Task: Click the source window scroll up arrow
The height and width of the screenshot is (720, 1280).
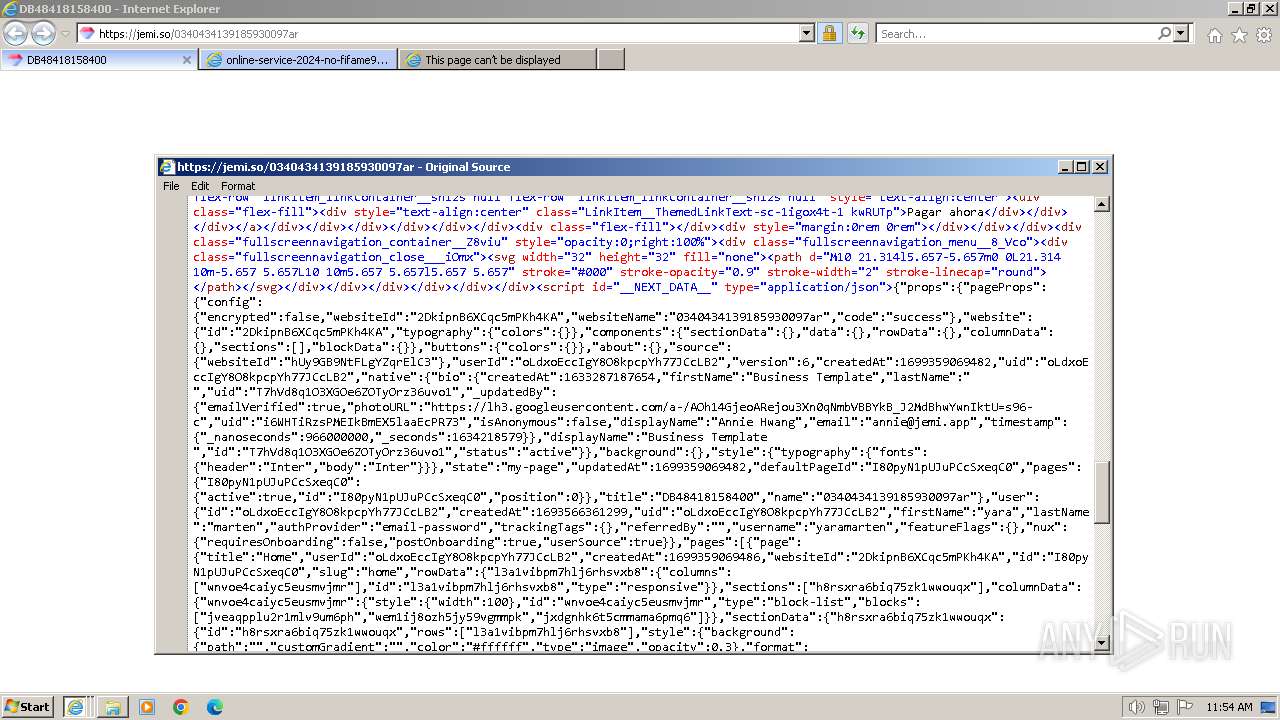Action: 1102,204
